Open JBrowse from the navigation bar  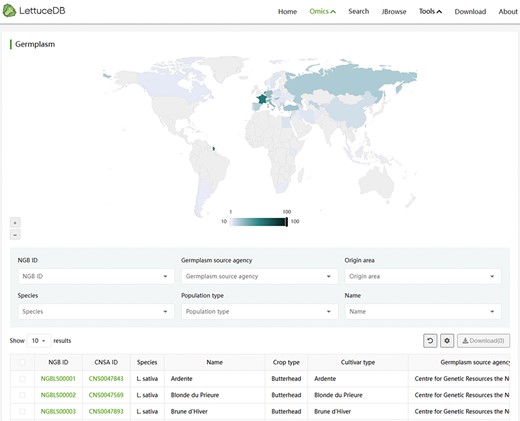pyautogui.click(x=394, y=12)
